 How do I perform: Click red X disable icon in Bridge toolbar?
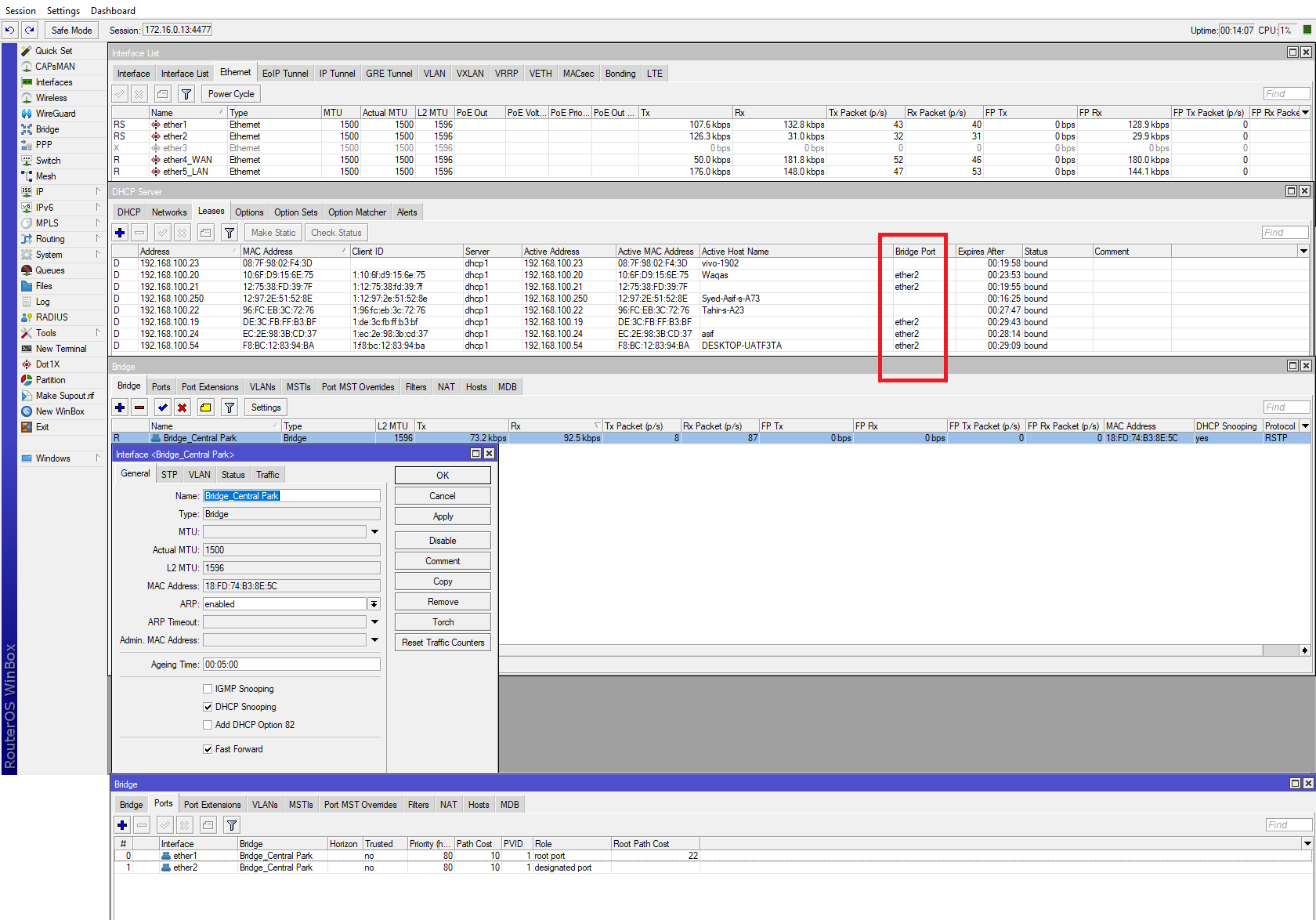182,407
